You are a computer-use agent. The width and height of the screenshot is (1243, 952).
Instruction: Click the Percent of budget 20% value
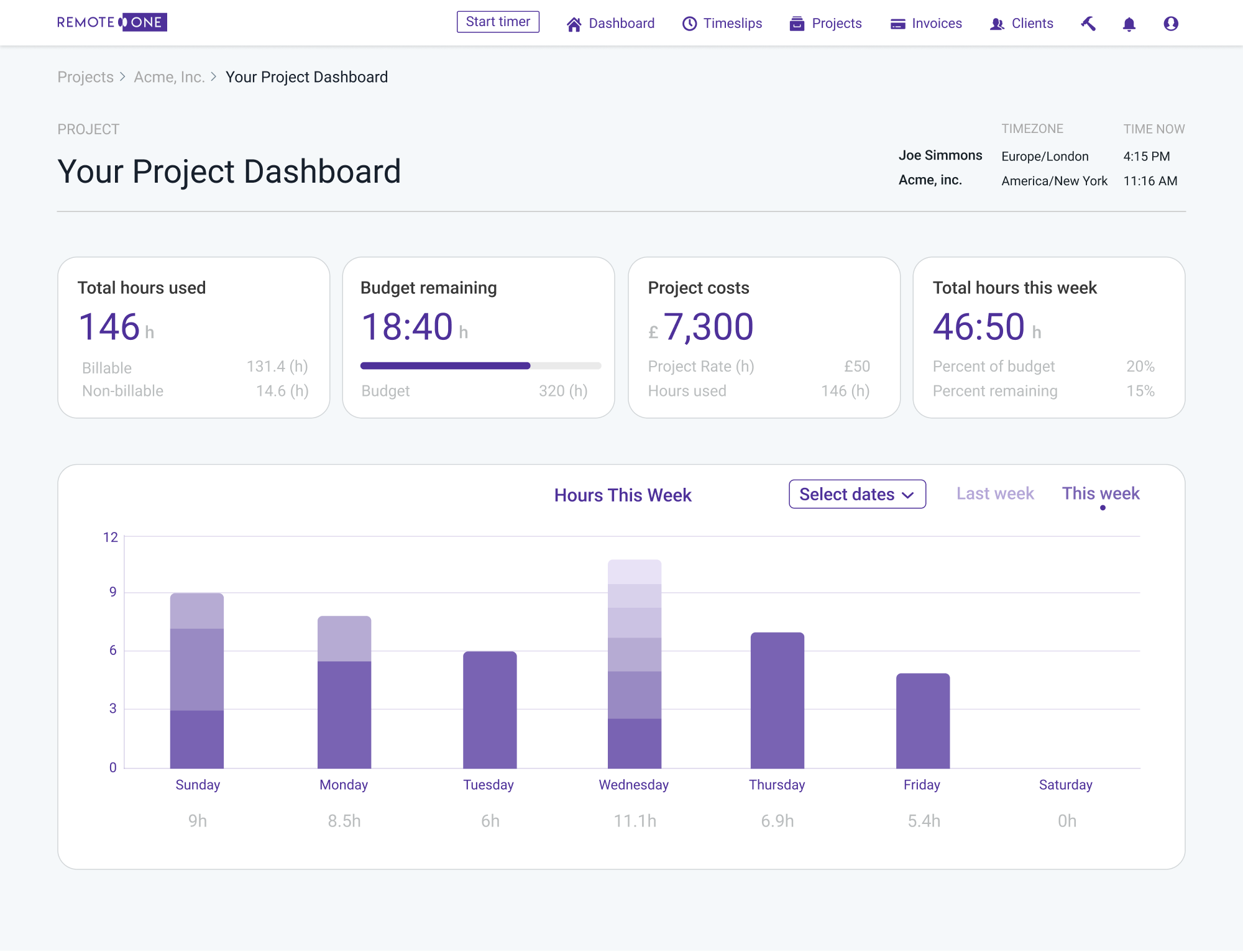pyautogui.click(x=1140, y=367)
